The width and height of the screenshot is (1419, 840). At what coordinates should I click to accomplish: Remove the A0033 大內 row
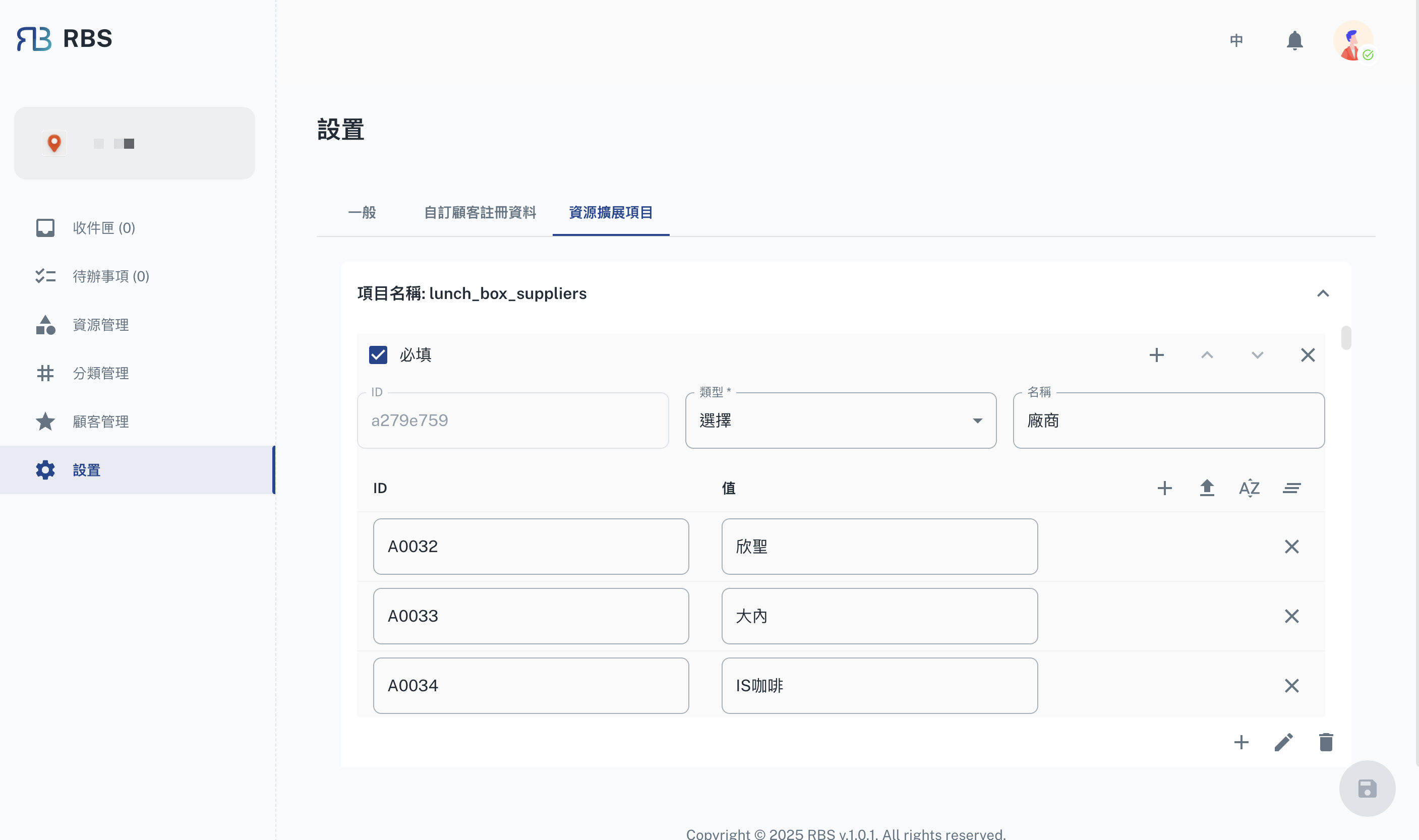click(1291, 616)
